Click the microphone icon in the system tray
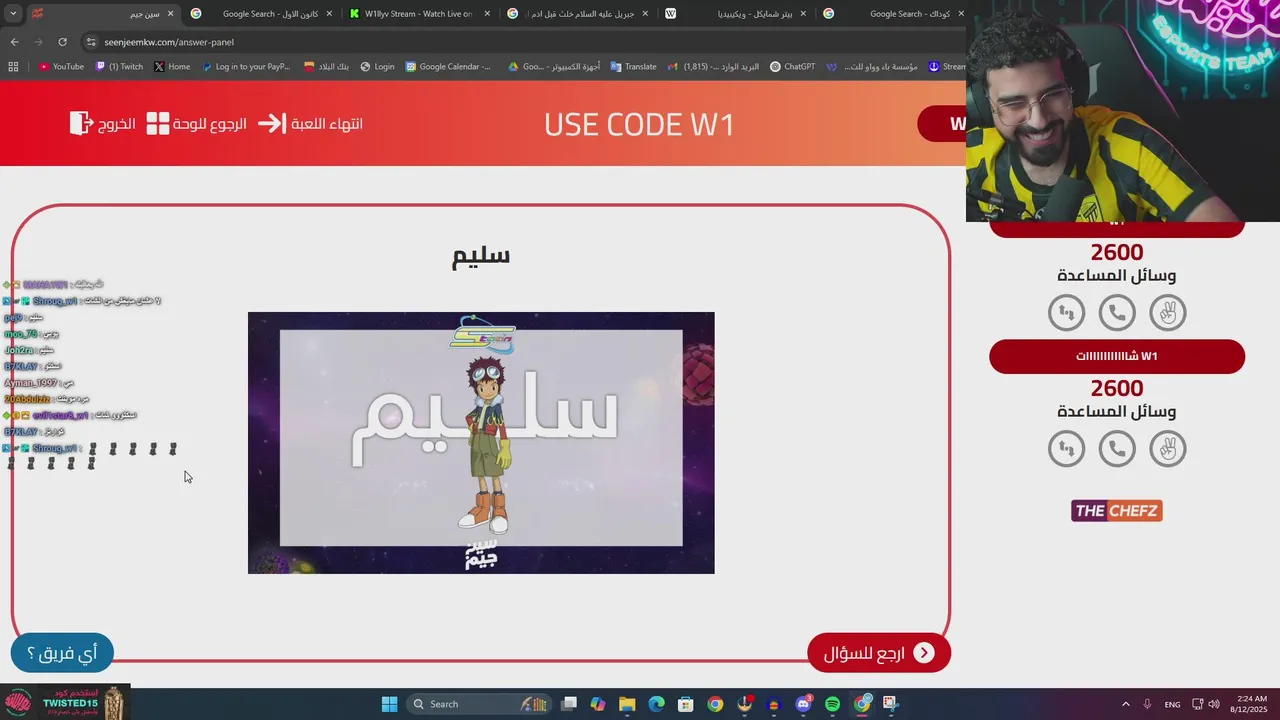1280x720 pixels. tap(1147, 704)
